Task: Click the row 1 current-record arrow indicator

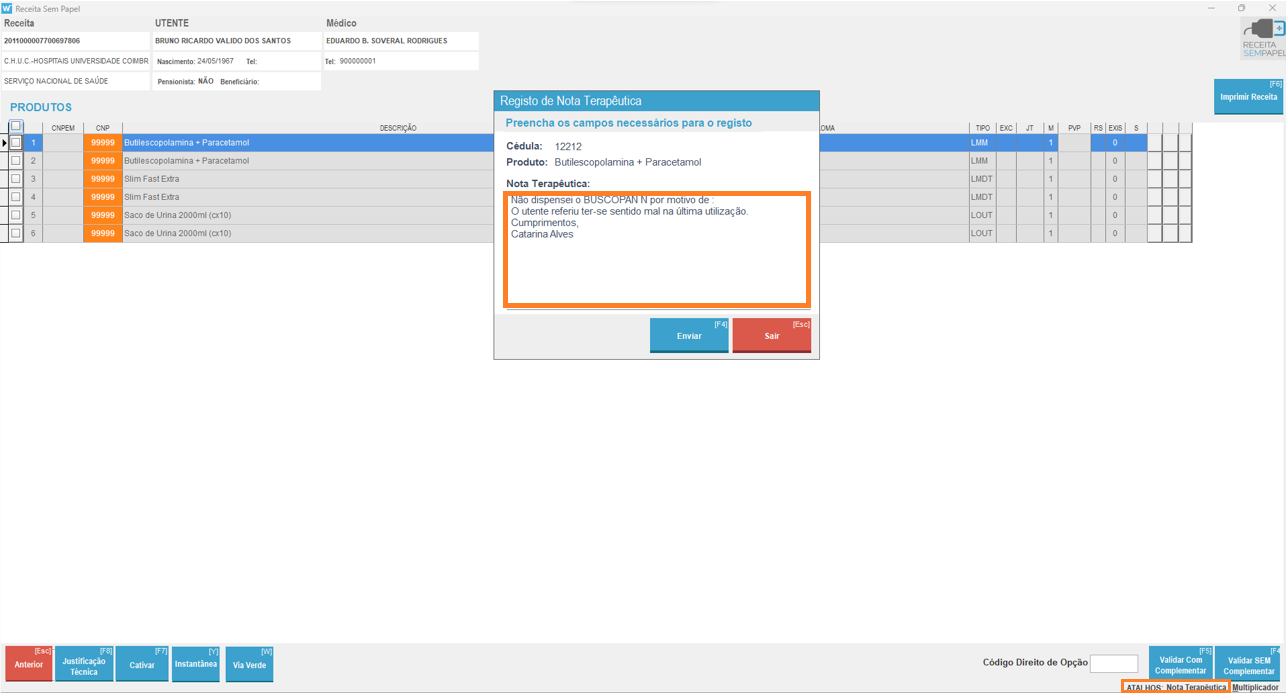Action: point(4,143)
